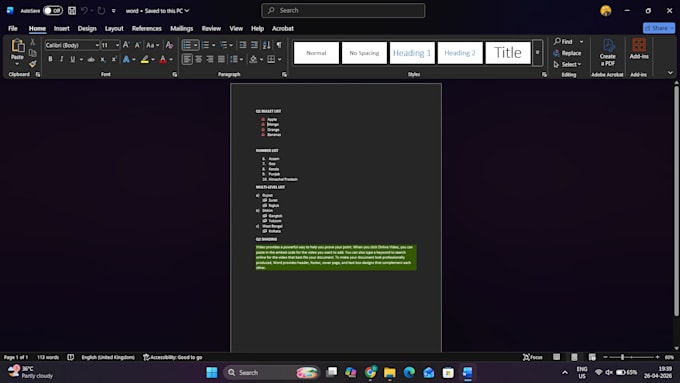Cut selection with the scissors icon
Screen dimensions: 680x383
(33, 42)
